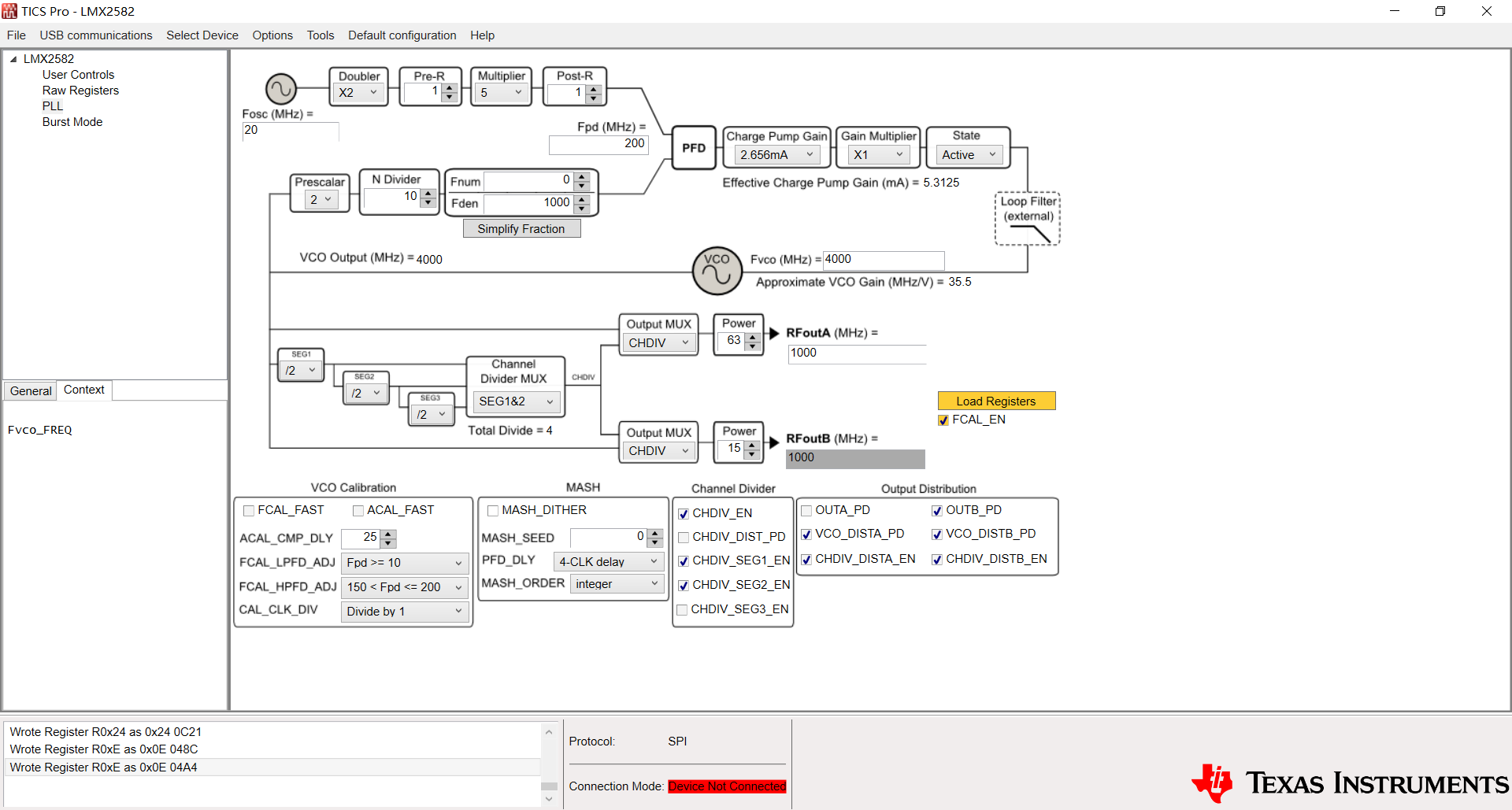
Task: Check the CHDIV_DIST_PD checkbox
Action: pyautogui.click(x=684, y=538)
